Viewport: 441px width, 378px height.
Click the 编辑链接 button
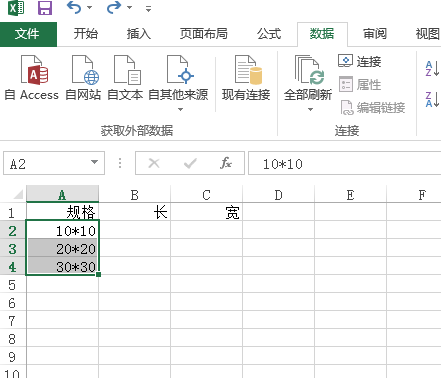point(373,108)
